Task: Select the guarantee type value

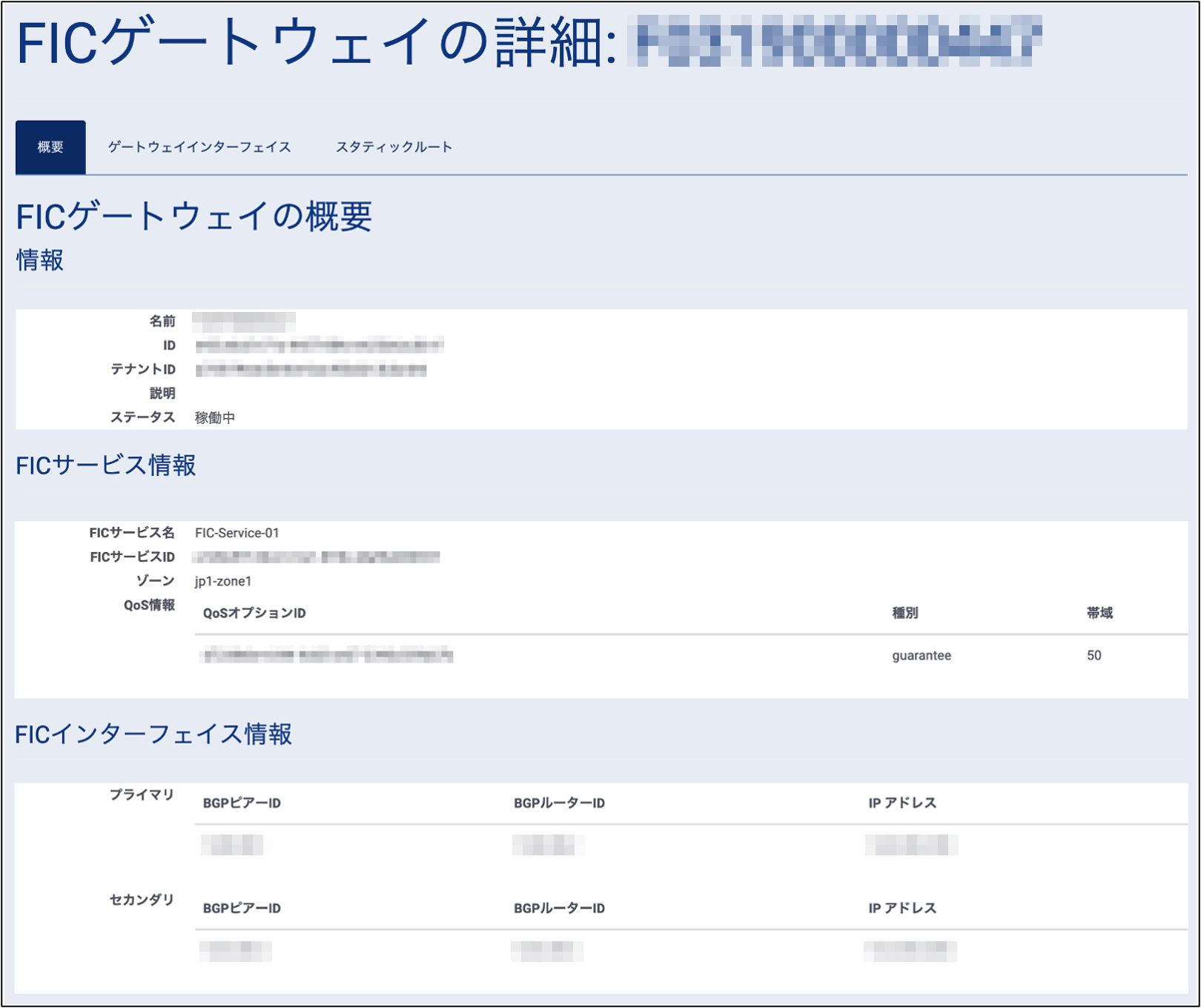Action: point(922,655)
